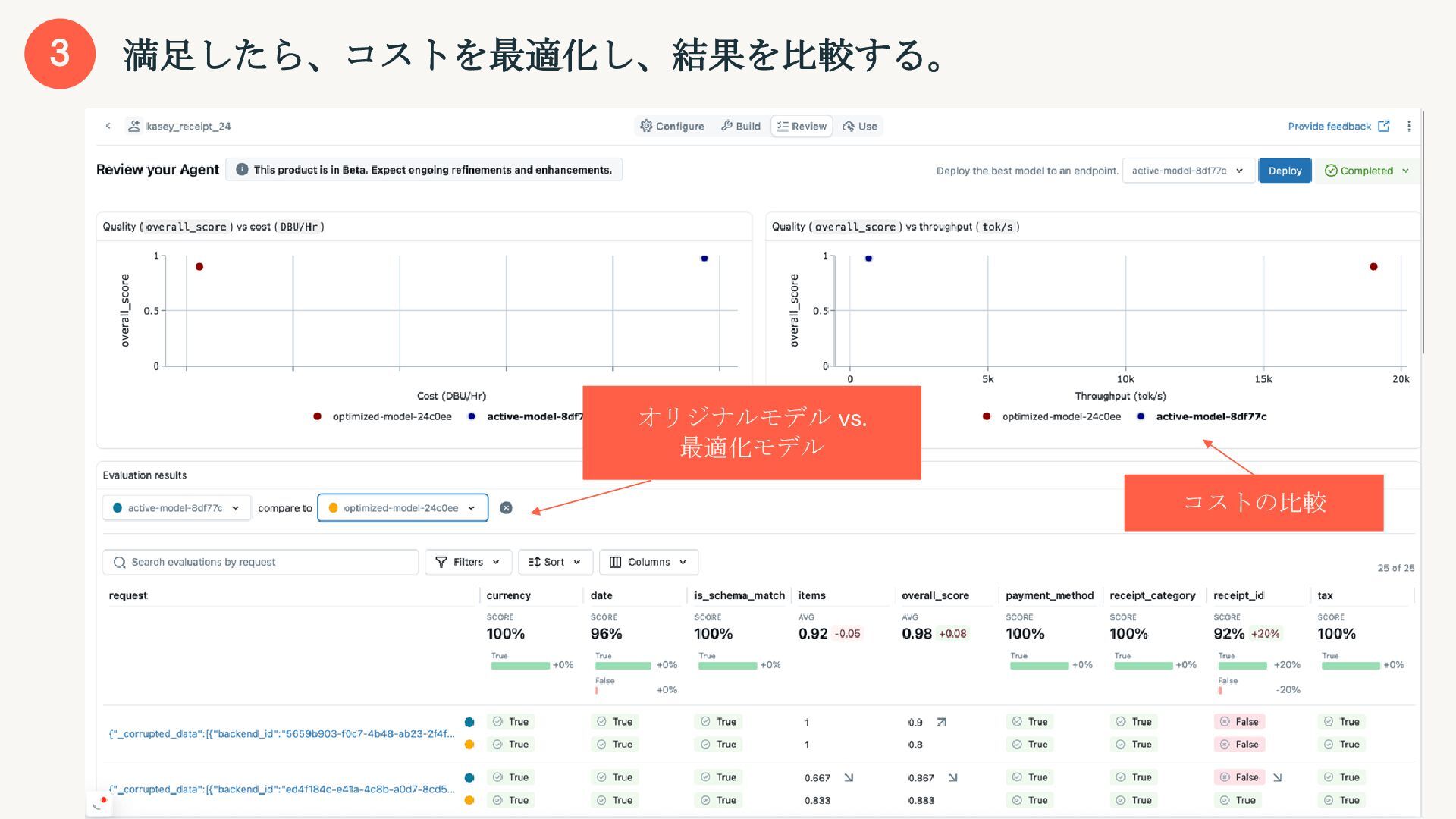Viewport: 1456px width, 819px height.
Task: Click the Beta info icon
Action: (241, 170)
